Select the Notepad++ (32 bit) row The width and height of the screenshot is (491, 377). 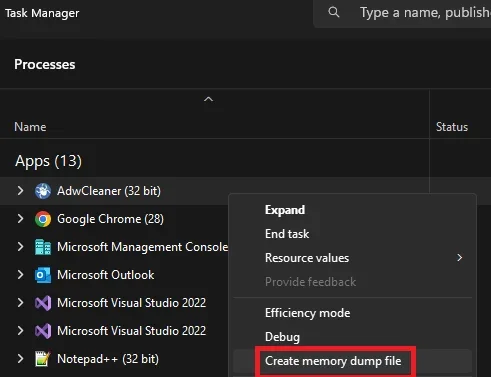(114, 359)
